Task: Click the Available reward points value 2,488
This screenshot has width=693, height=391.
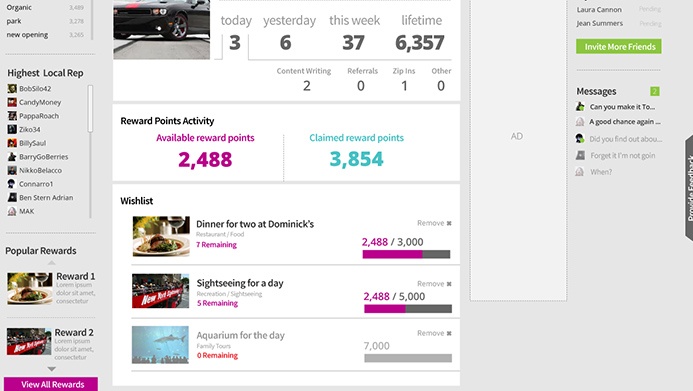Action: tap(205, 159)
